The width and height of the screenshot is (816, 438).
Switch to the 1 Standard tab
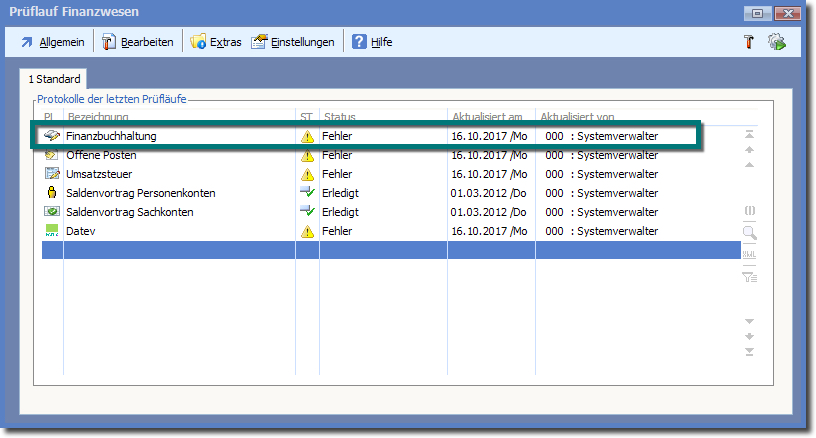[x=54, y=78]
